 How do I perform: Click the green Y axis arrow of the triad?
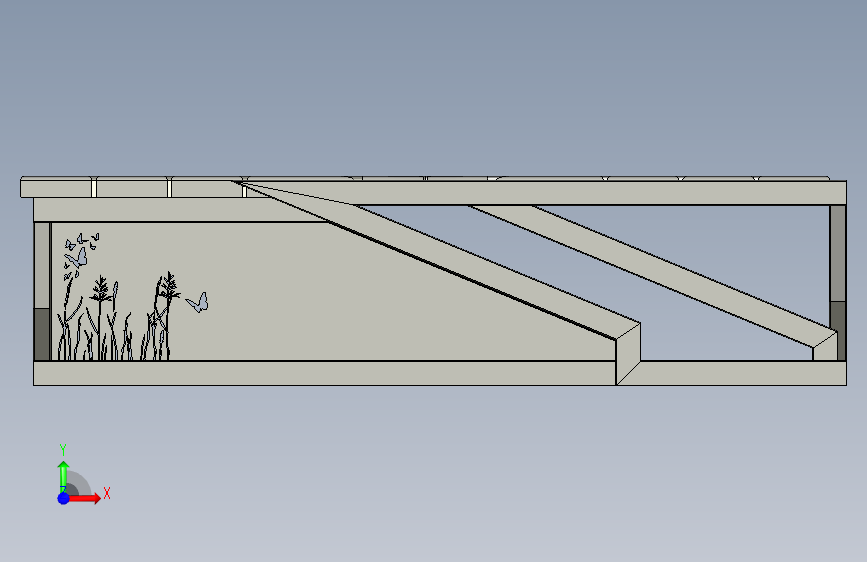coord(64,476)
